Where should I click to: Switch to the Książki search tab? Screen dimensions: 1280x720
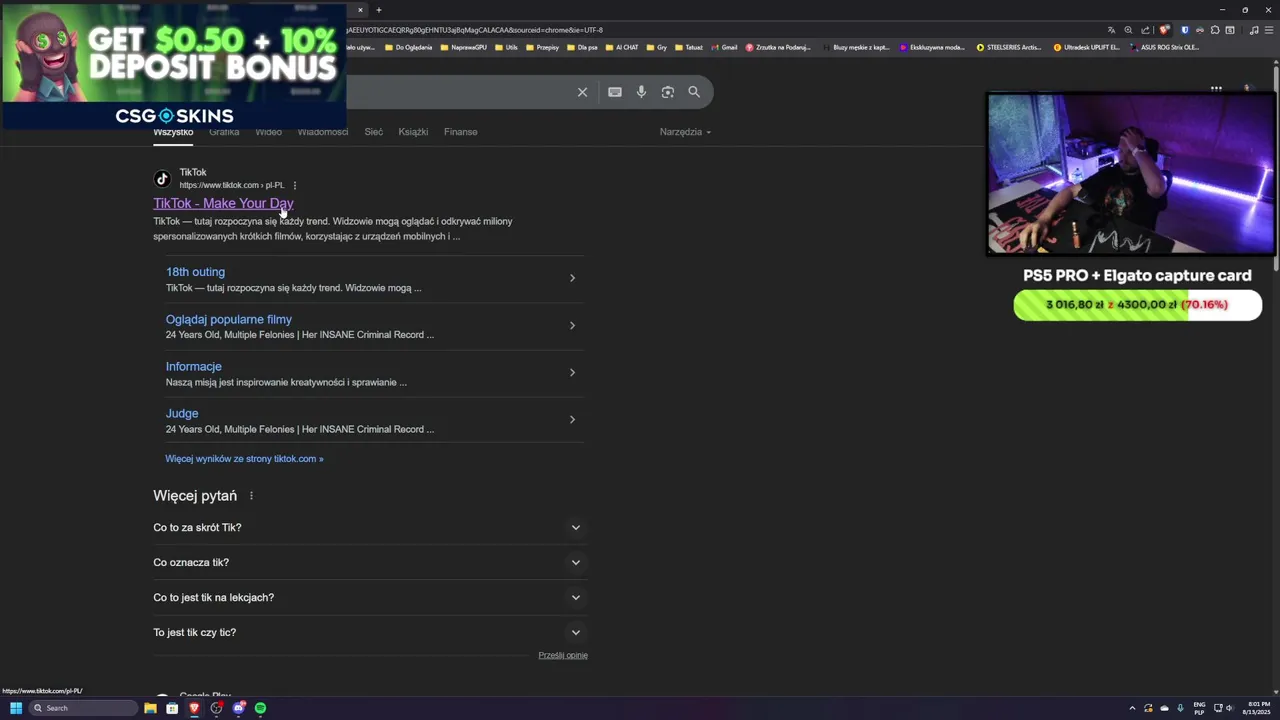[x=413, y=132]
